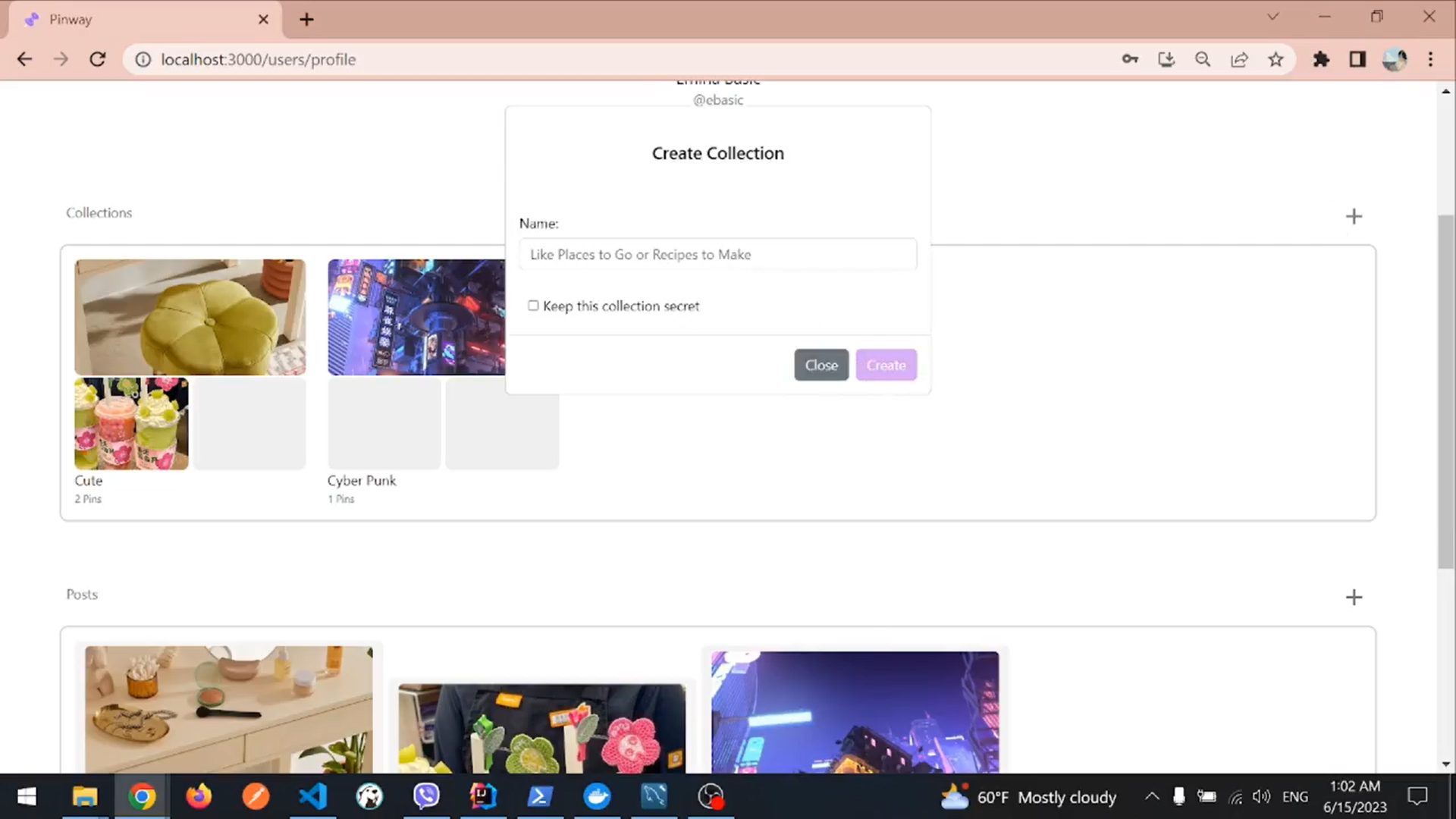This screenshot has height=819, width=1456.
Task: Open the browser tab search chevron
Action: tap(1273, 16)
